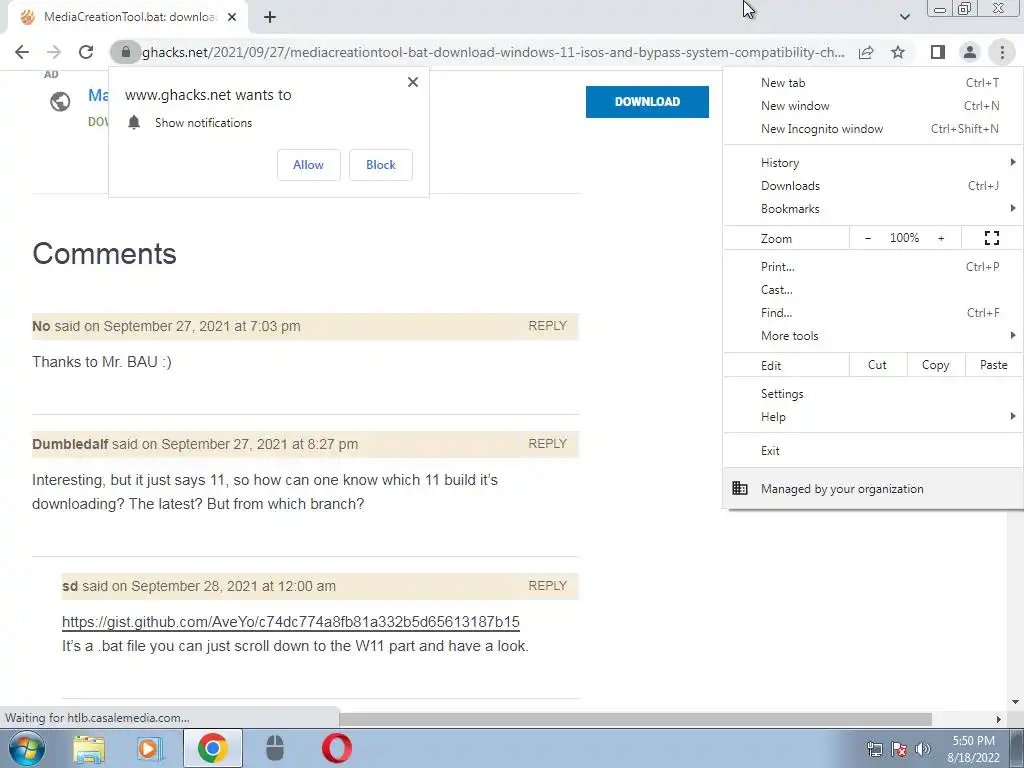This screenshot has height=768, width=1024.
Task: Click the Action Center flag tray icon
Action: 899,749
